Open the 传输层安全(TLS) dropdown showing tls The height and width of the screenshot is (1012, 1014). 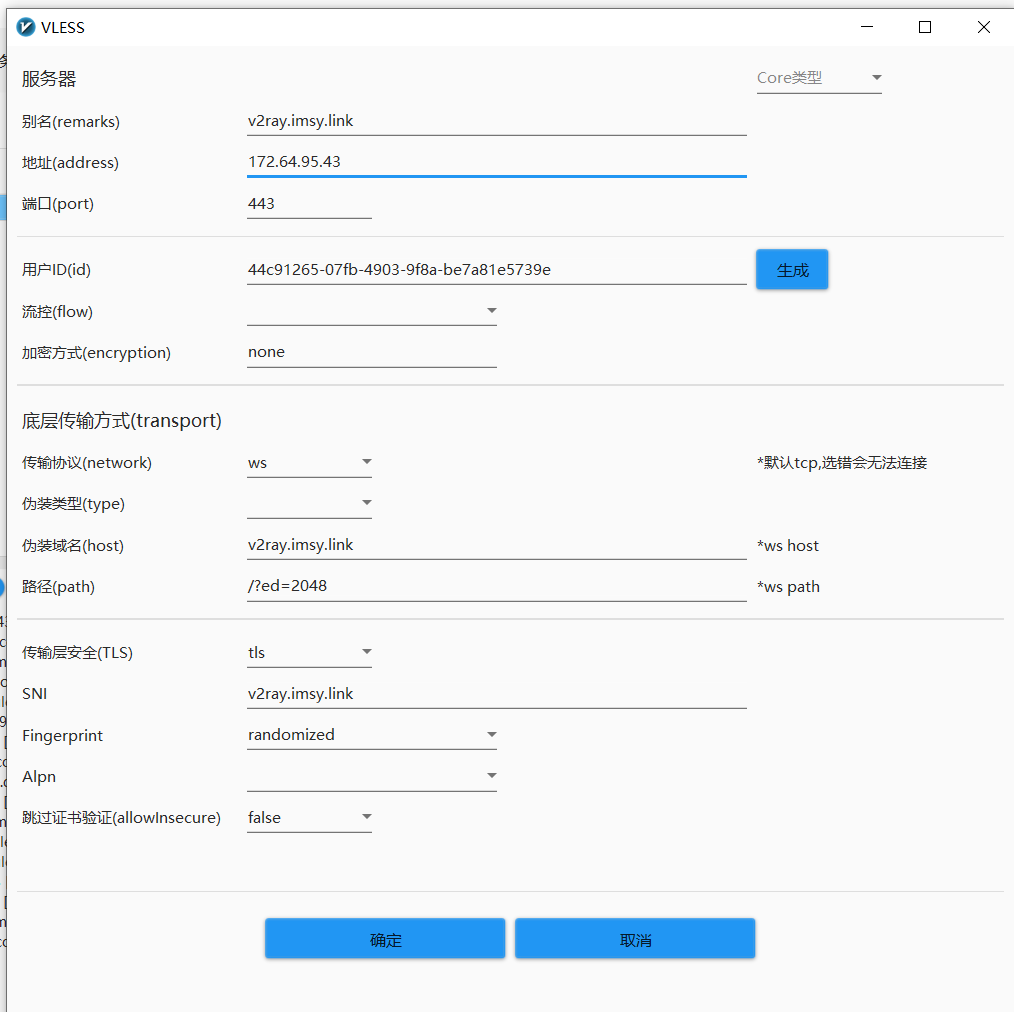[309, 653]
